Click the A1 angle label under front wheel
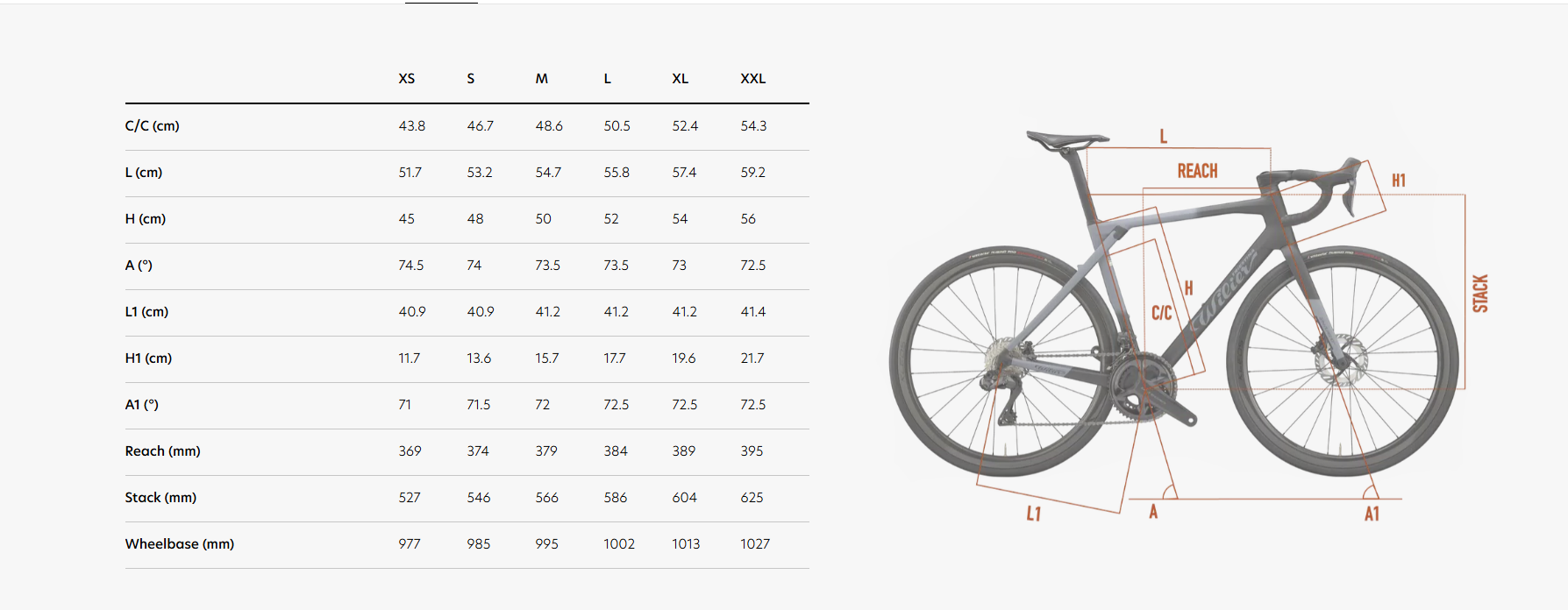This screenshot has height=610, width=1568. 1372,514
